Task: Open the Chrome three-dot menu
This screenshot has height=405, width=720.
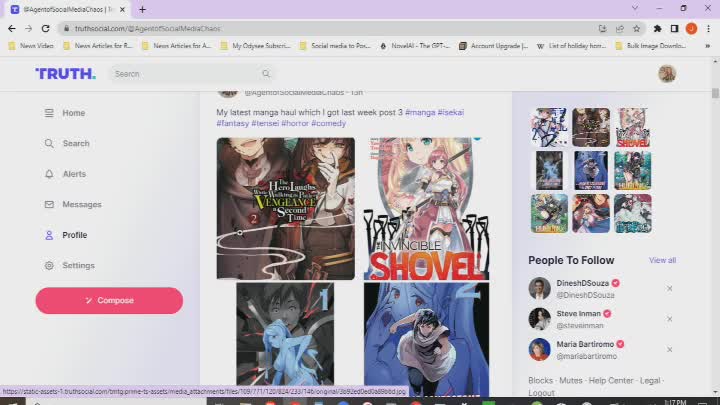Action: point(709,28)
